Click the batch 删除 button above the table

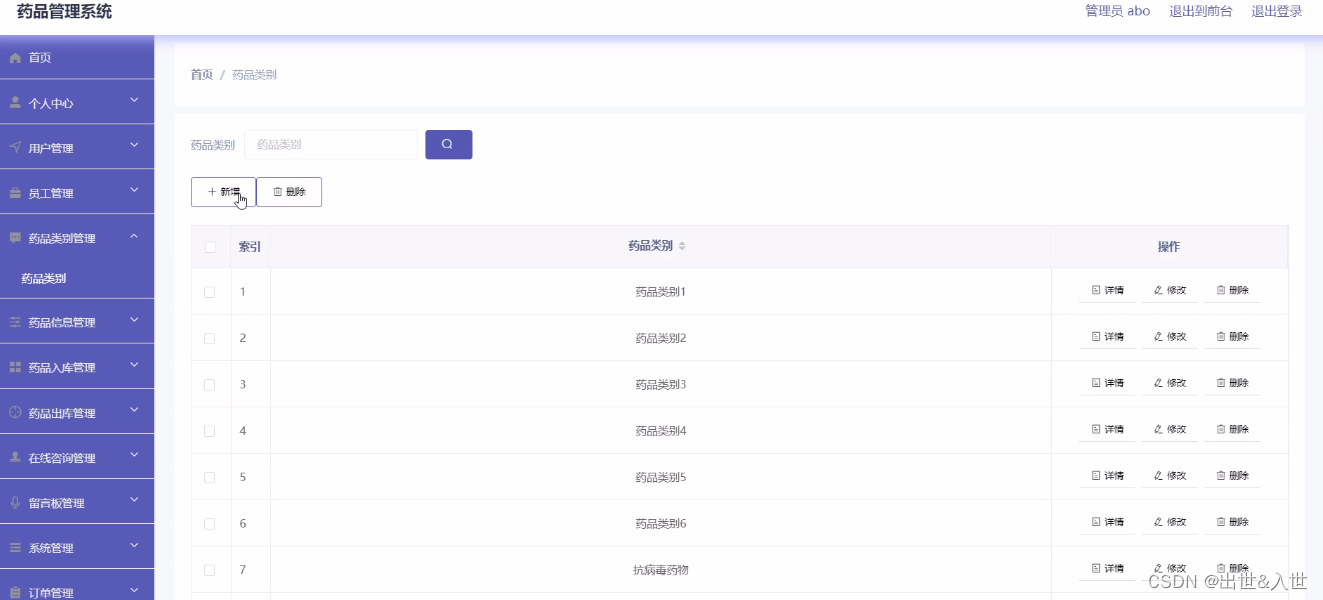point(289,192)
